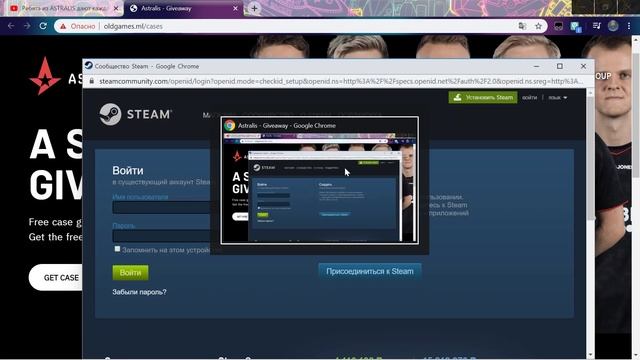Minimize the Steam community popup window
The height and width of the screenshot is (360, 640).
[536, 66]
